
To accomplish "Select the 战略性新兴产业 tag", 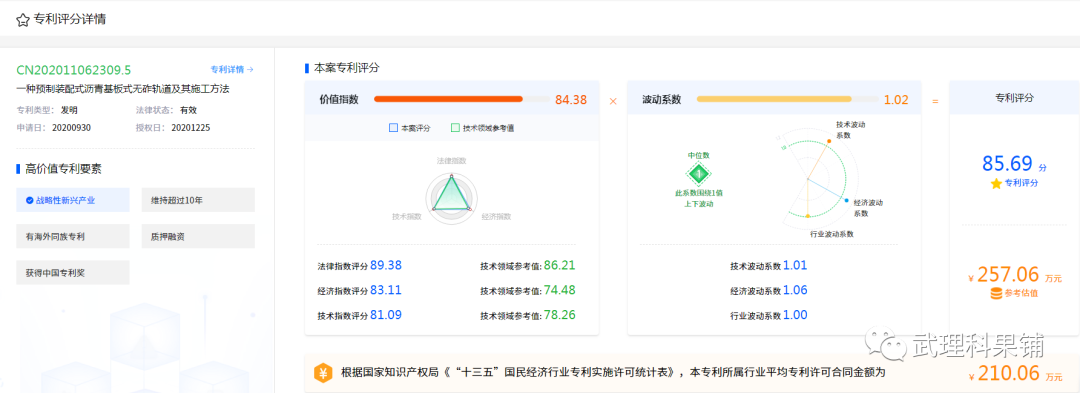I will (73, 200).
